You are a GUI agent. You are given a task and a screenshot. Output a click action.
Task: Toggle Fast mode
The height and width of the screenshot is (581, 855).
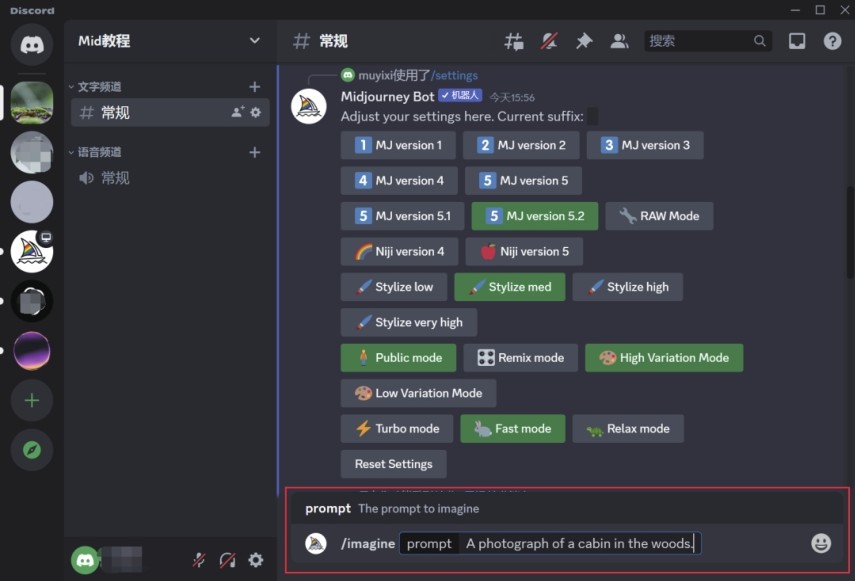point(513,428)
